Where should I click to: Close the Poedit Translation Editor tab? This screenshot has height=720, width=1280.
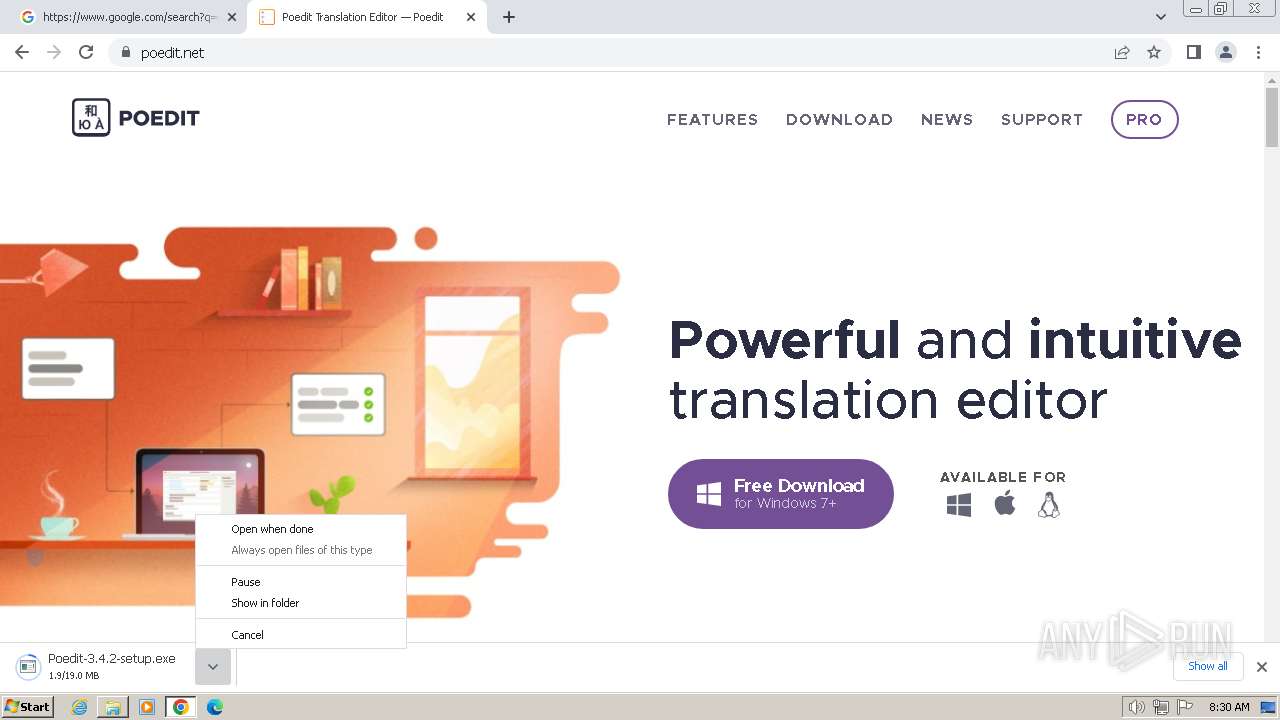click(471, 17)
